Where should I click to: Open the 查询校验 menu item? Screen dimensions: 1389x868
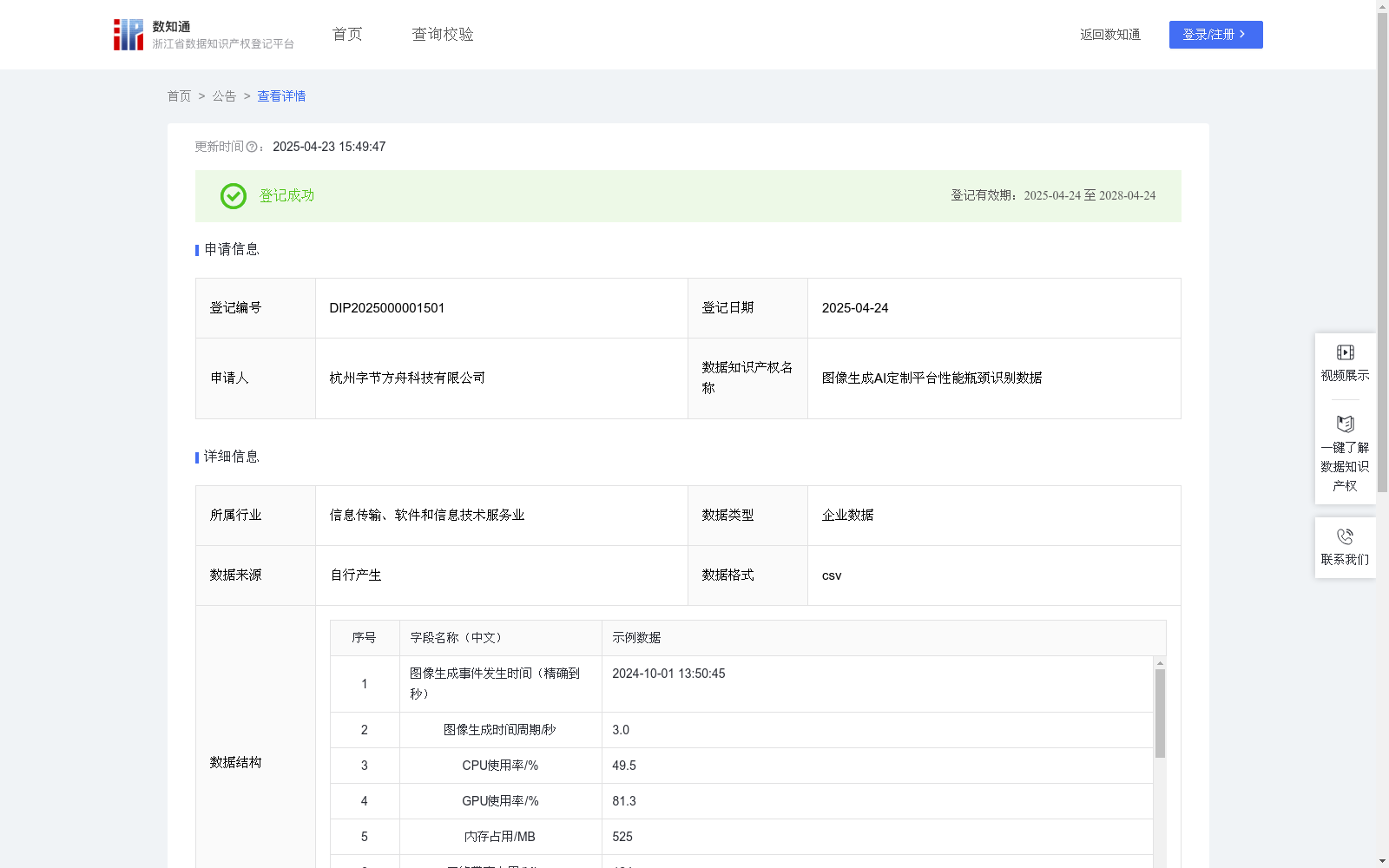tap(442, 34)
